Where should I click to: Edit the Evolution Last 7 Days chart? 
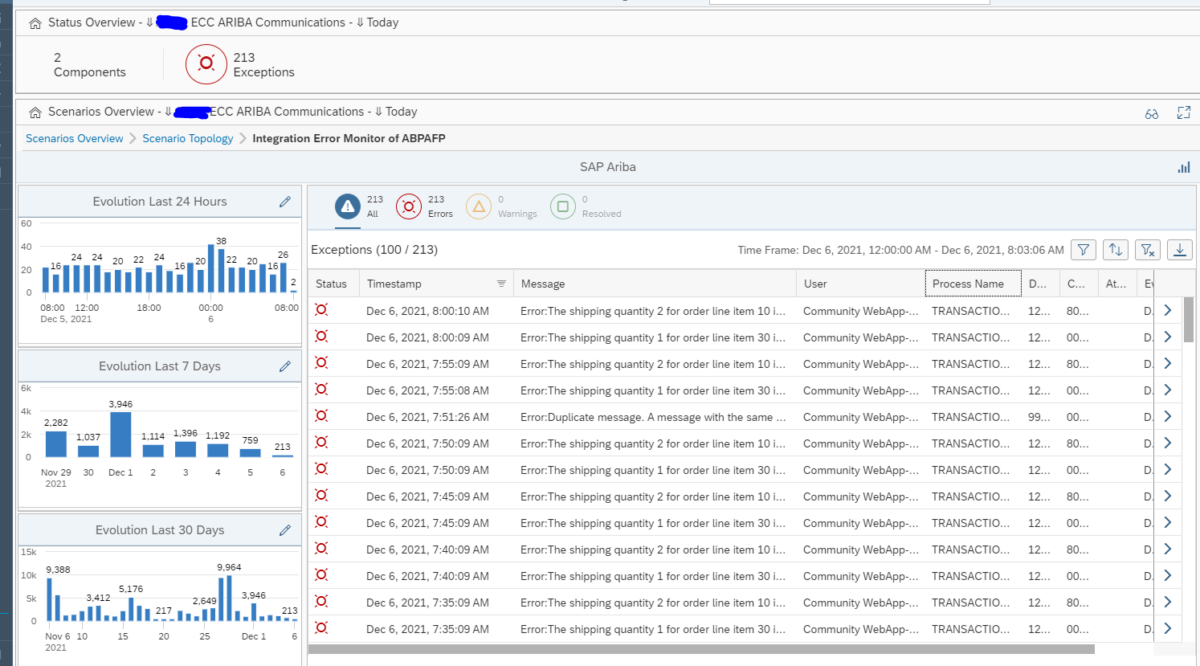coord(286,366)
